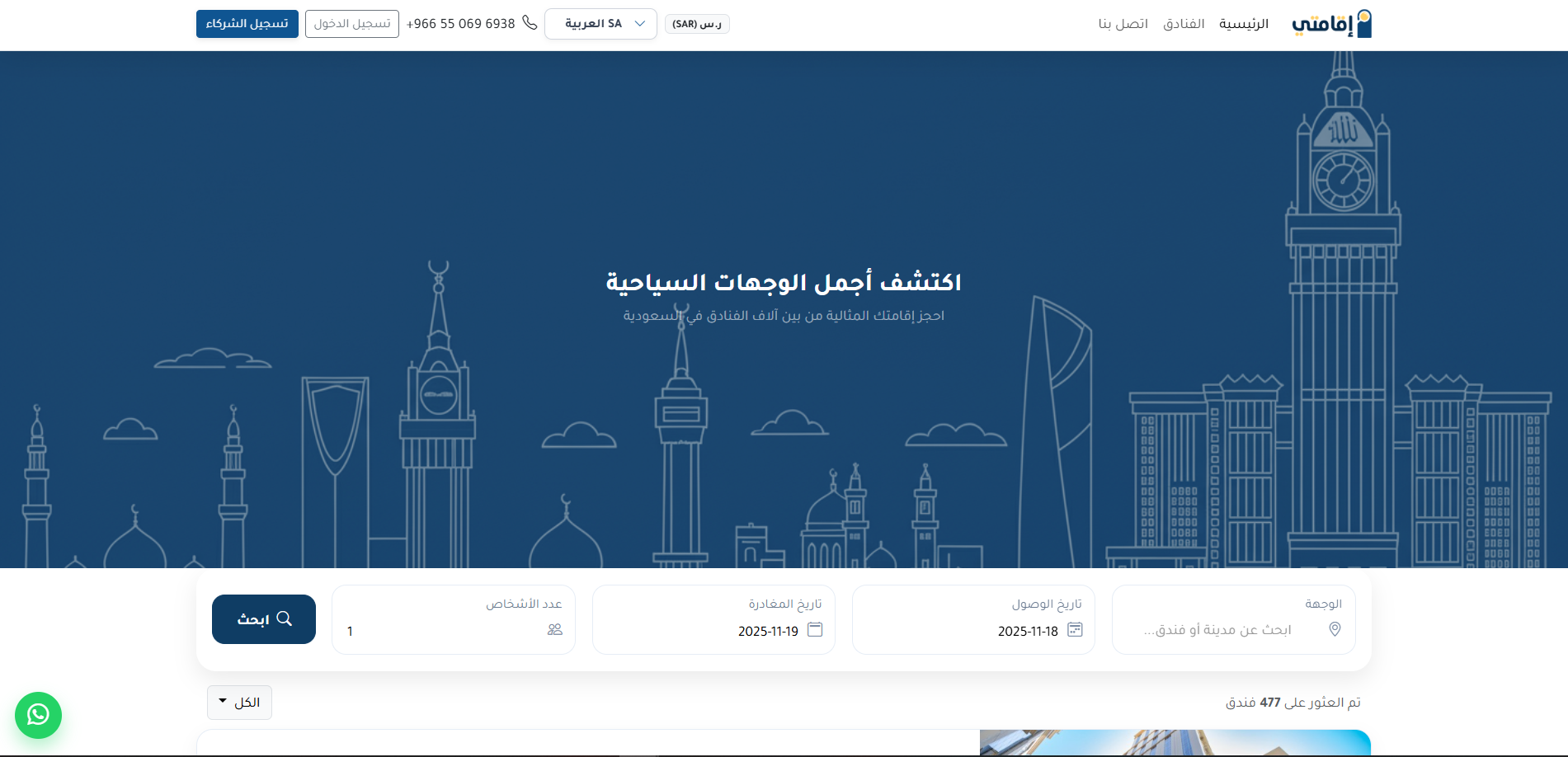Click the arrival date showing 2025-11-18

(x=1027, y=632)
